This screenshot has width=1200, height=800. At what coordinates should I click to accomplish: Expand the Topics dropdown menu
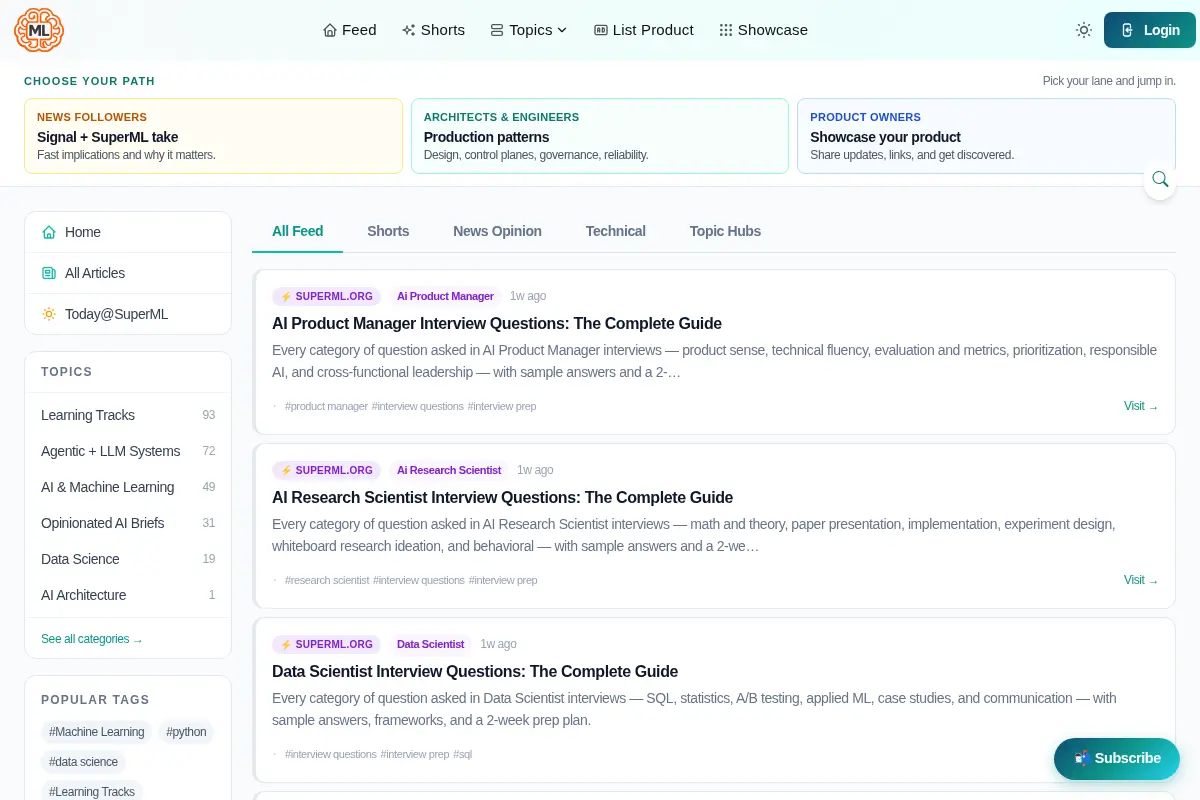[x=529, y=30]
